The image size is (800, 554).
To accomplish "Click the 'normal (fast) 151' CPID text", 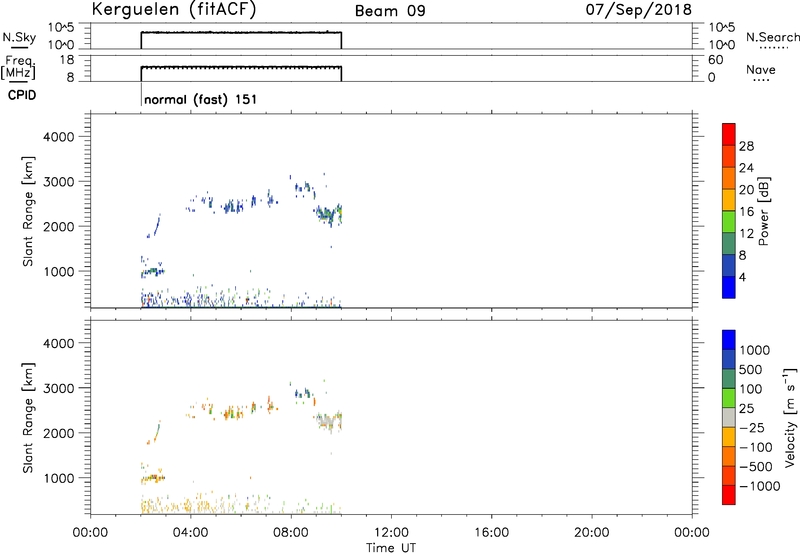I will click(201, 99).
